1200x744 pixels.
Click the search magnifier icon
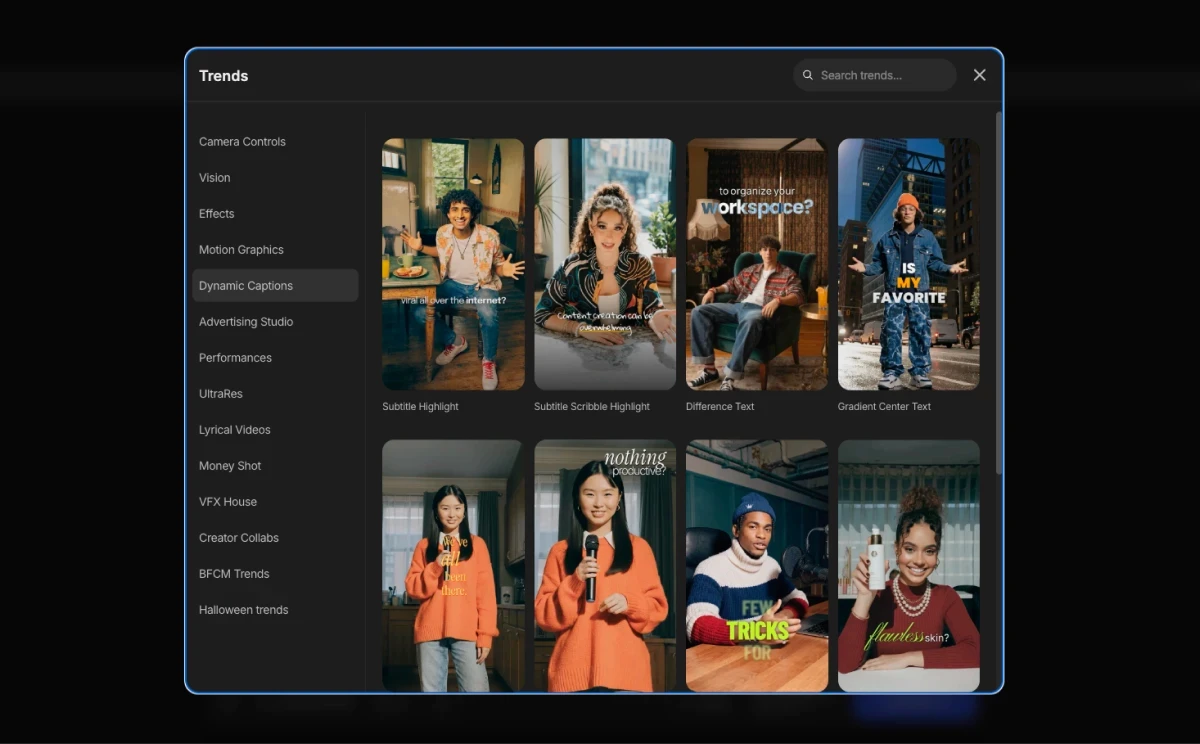(x=808, y=75)
